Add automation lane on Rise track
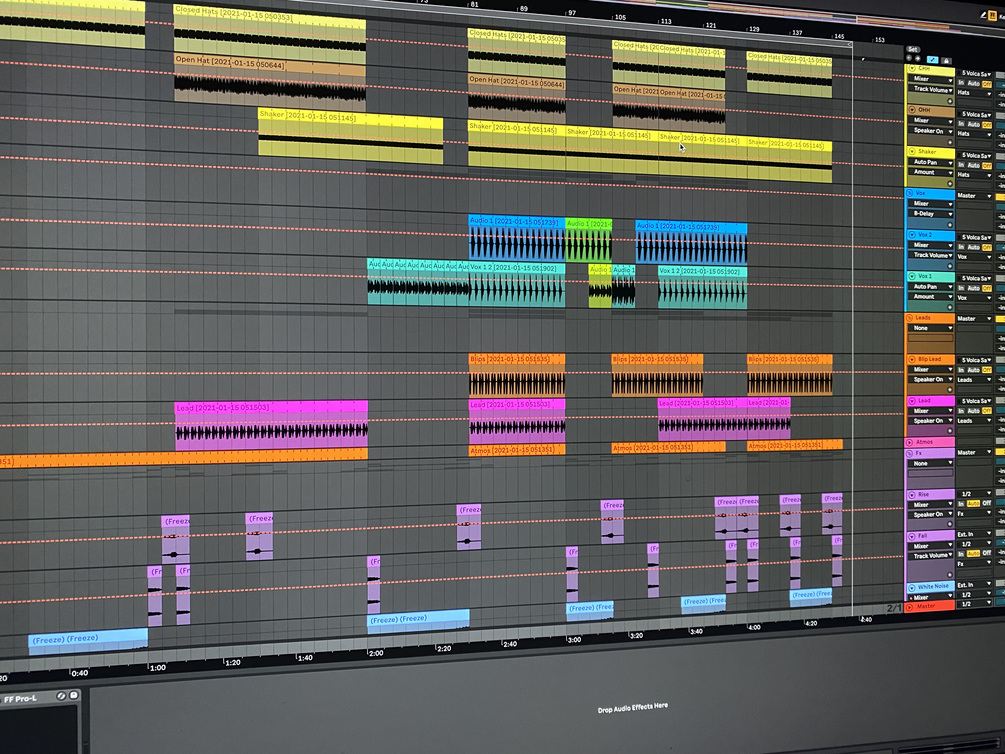The image size is (1005, 754). [x=950, y=524]
